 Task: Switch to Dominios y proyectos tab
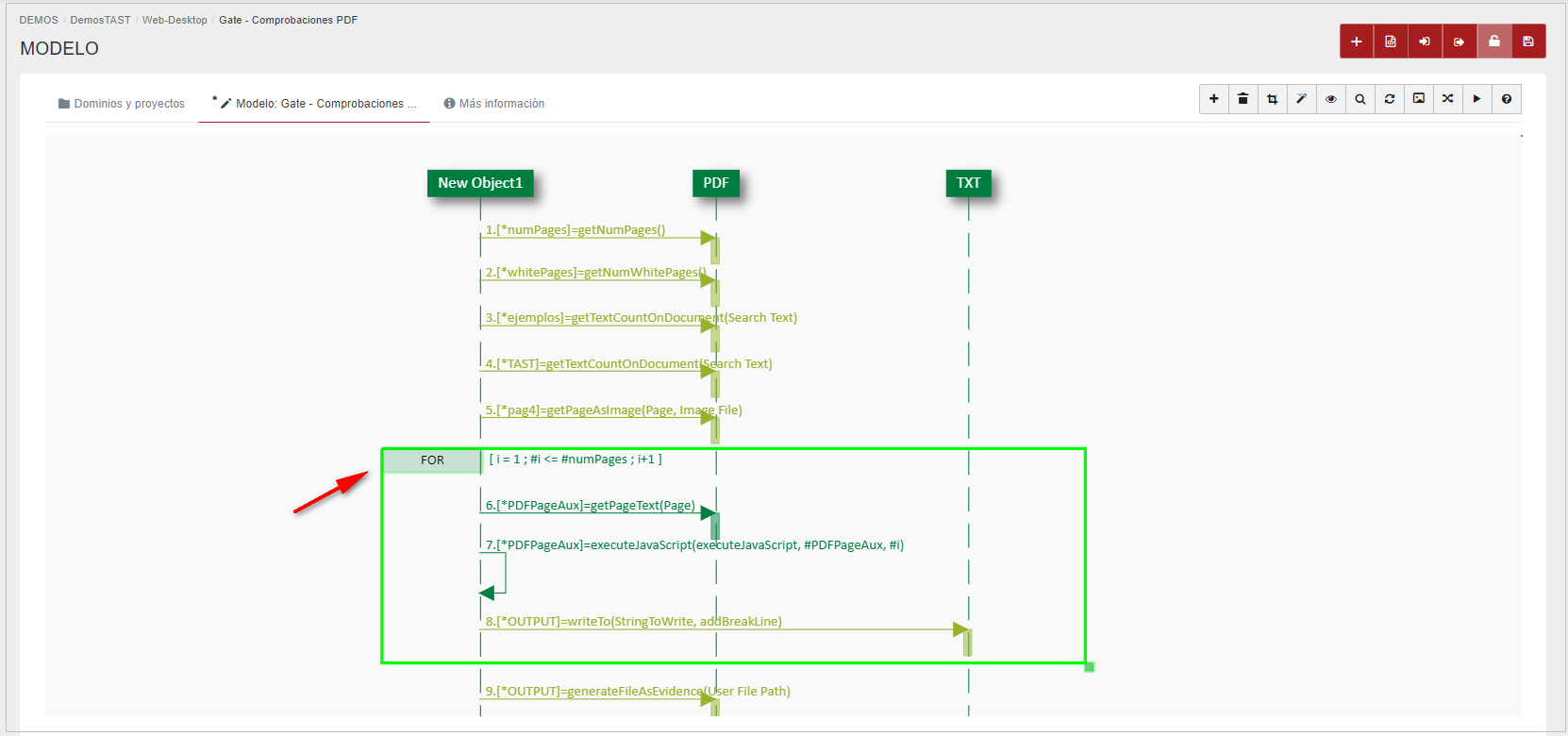122,104
